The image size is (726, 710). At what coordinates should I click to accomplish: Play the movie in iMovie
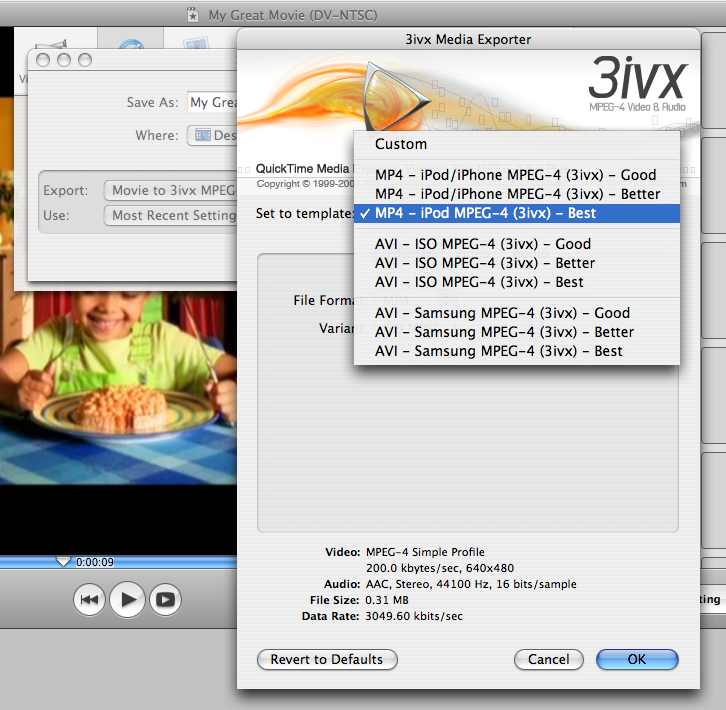pyautogui.click(x=128, y=600)
